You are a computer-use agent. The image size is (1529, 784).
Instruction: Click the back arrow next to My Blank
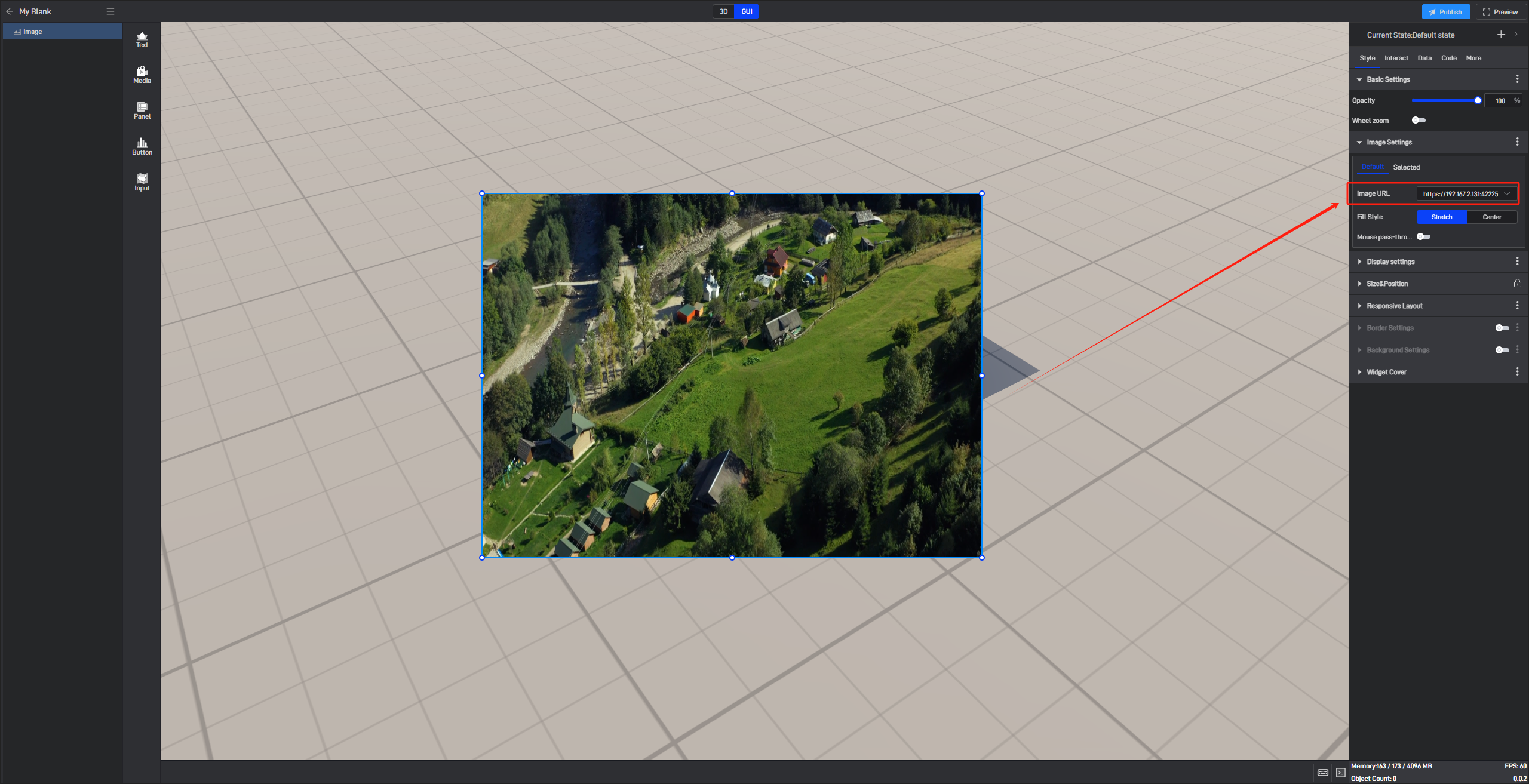tap(10, 11)
